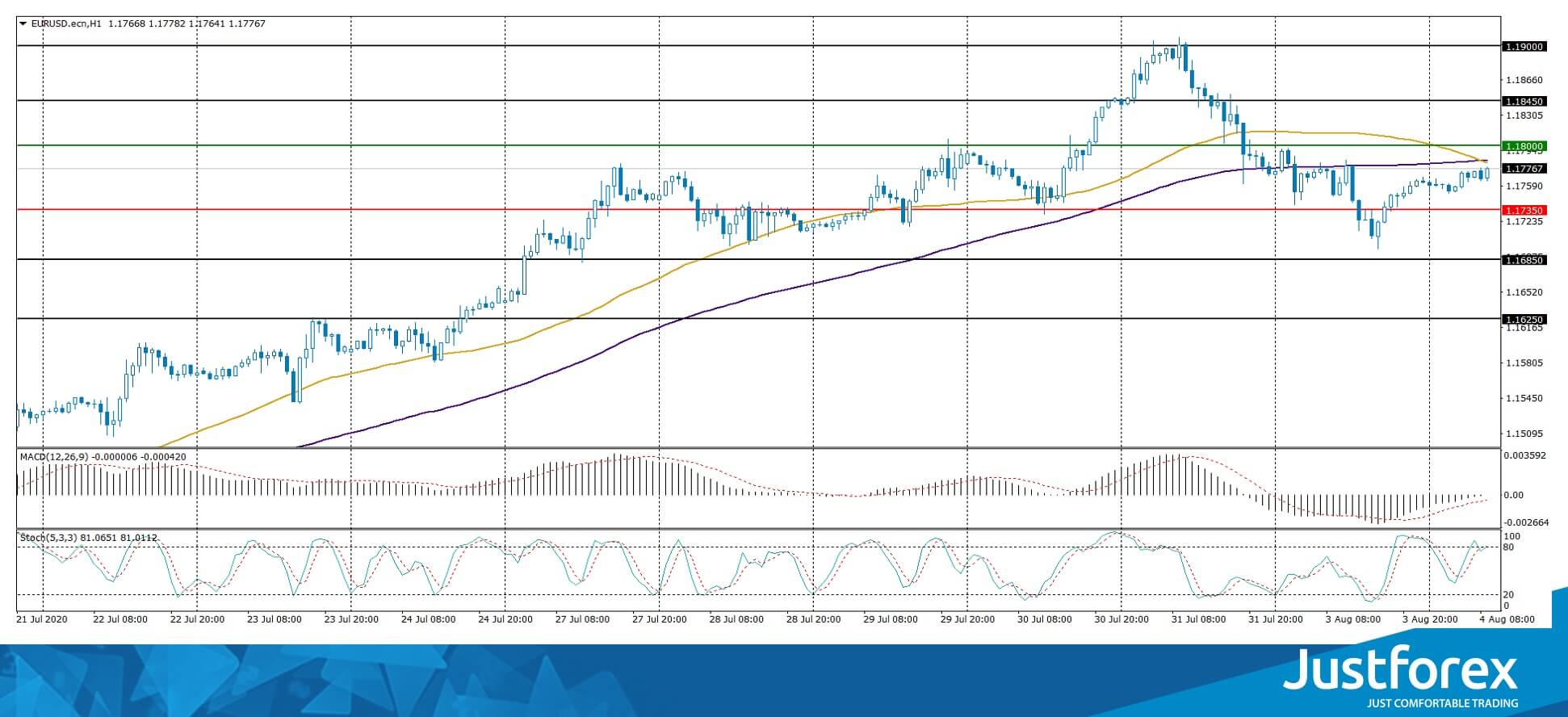Click the 24 Jul 20:00 time label

coord(505,619)
